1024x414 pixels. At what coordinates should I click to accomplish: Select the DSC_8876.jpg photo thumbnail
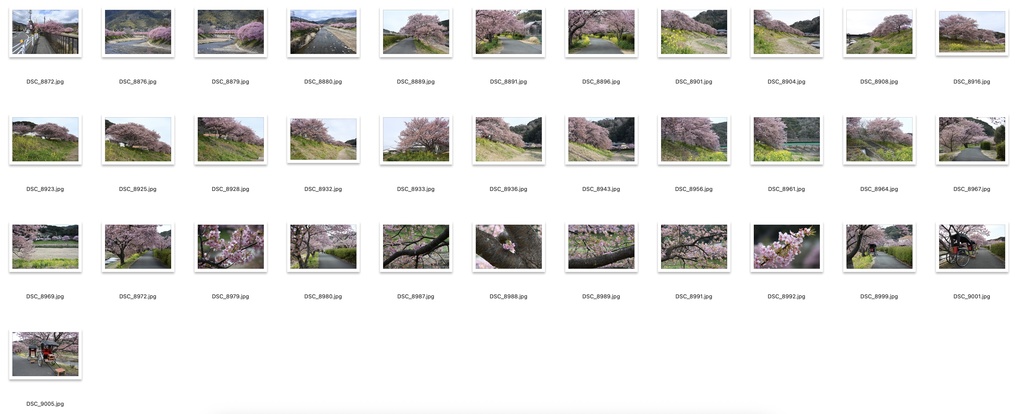point(138,32)
